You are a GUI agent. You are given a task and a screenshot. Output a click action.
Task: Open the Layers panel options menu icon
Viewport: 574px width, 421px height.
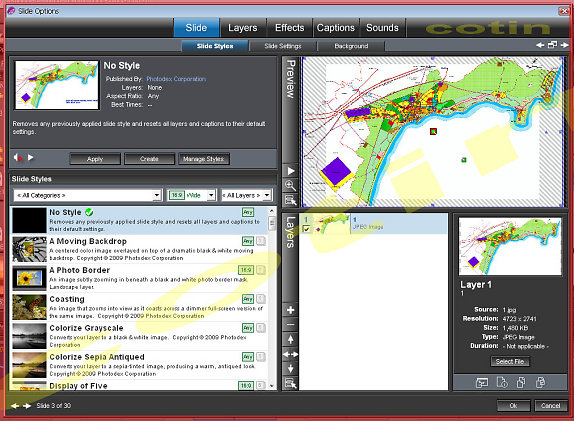coord(291,383)
